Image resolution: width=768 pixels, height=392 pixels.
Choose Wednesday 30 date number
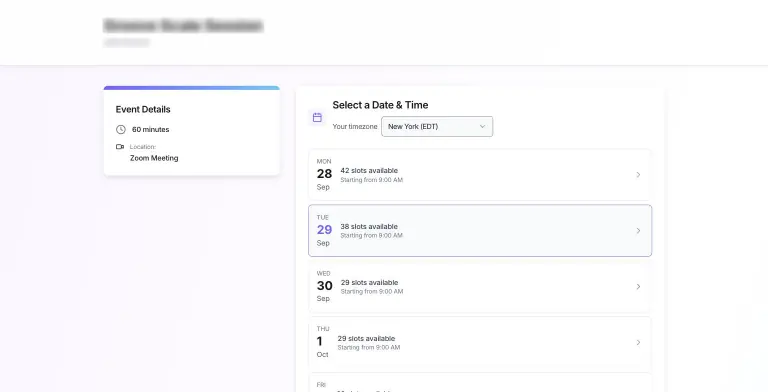(324, 286)
